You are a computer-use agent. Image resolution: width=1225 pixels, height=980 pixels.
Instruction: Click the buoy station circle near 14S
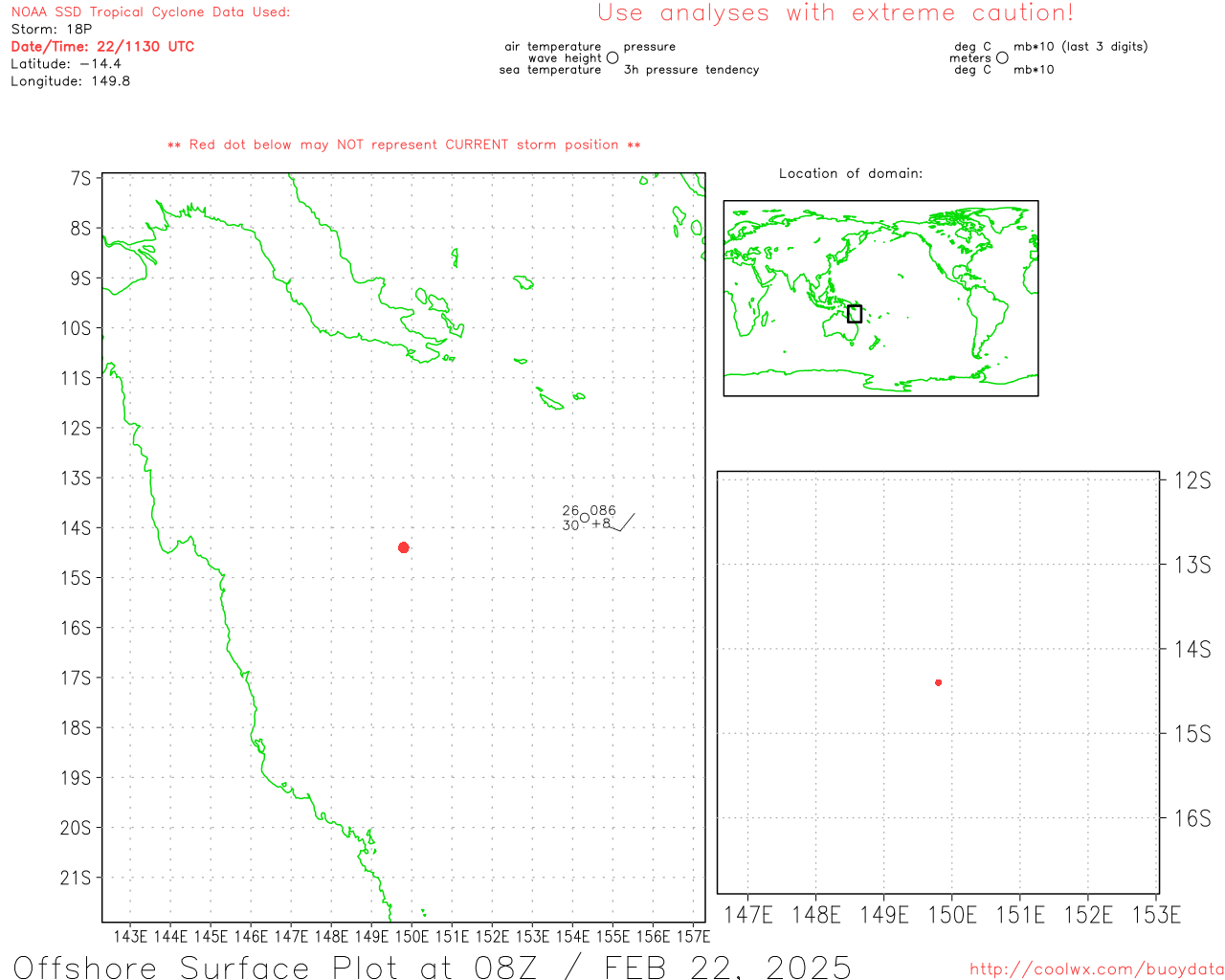click(x=585, y=518)
